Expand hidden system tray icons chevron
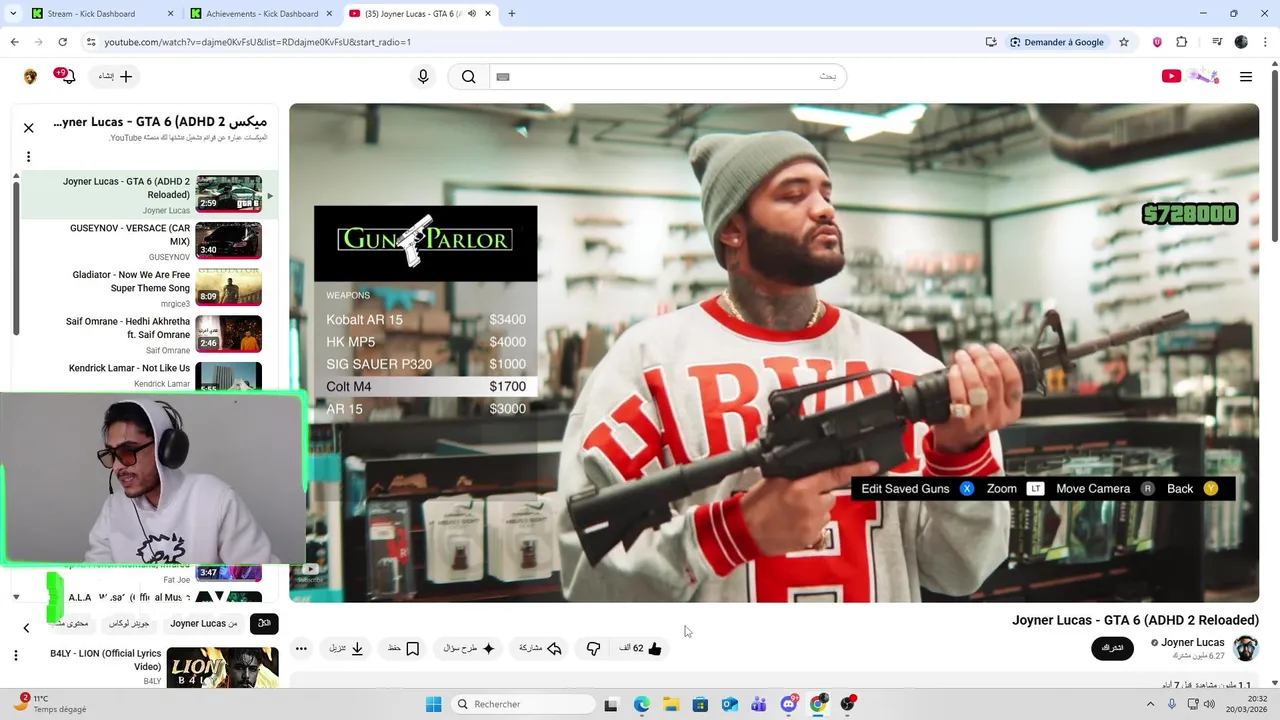 click(1149, 704)
